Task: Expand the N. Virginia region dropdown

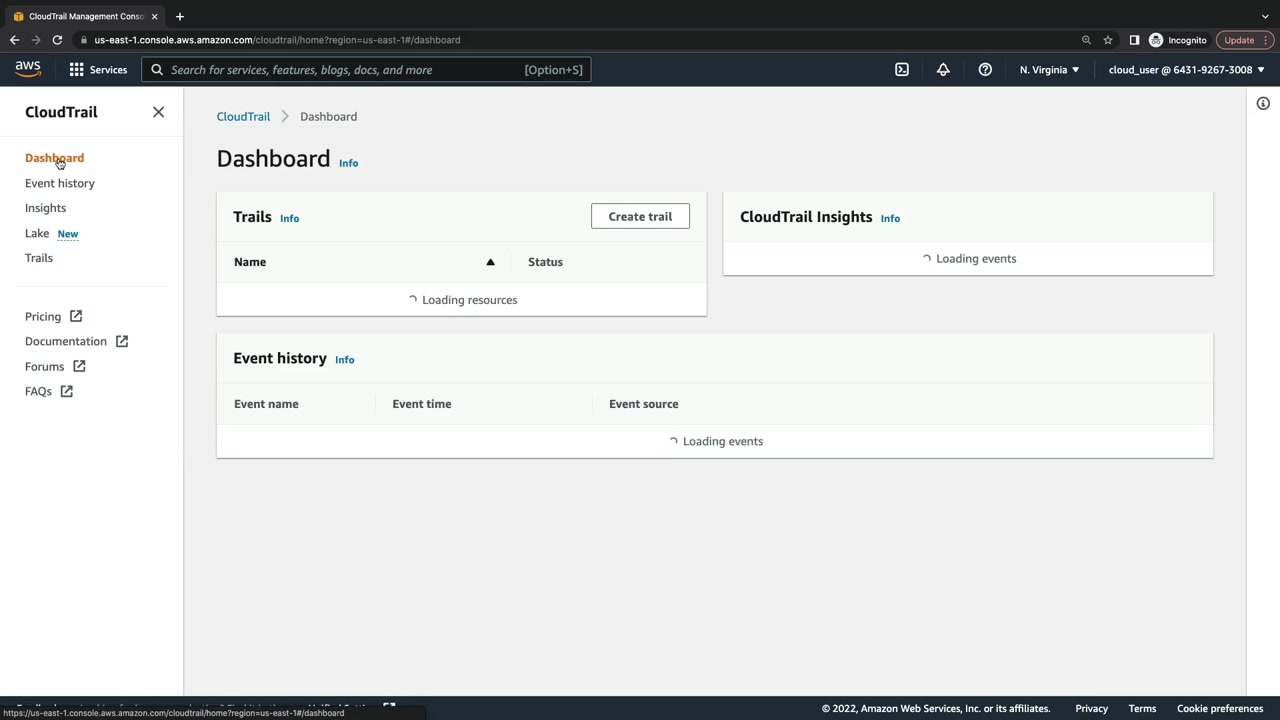Action: pos(1049,70)
